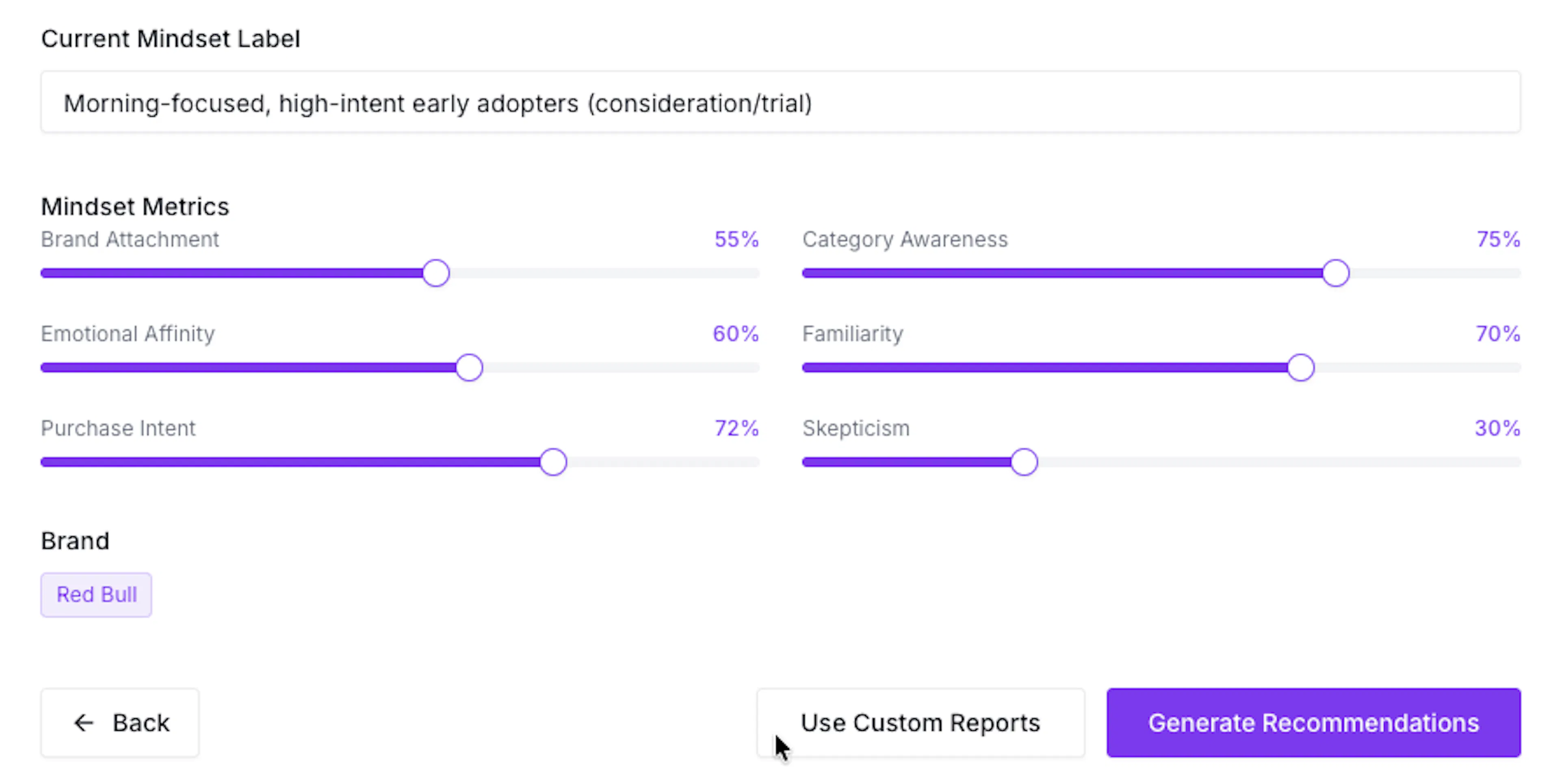Click the 75% Category Awareness value

point(1498,239)
